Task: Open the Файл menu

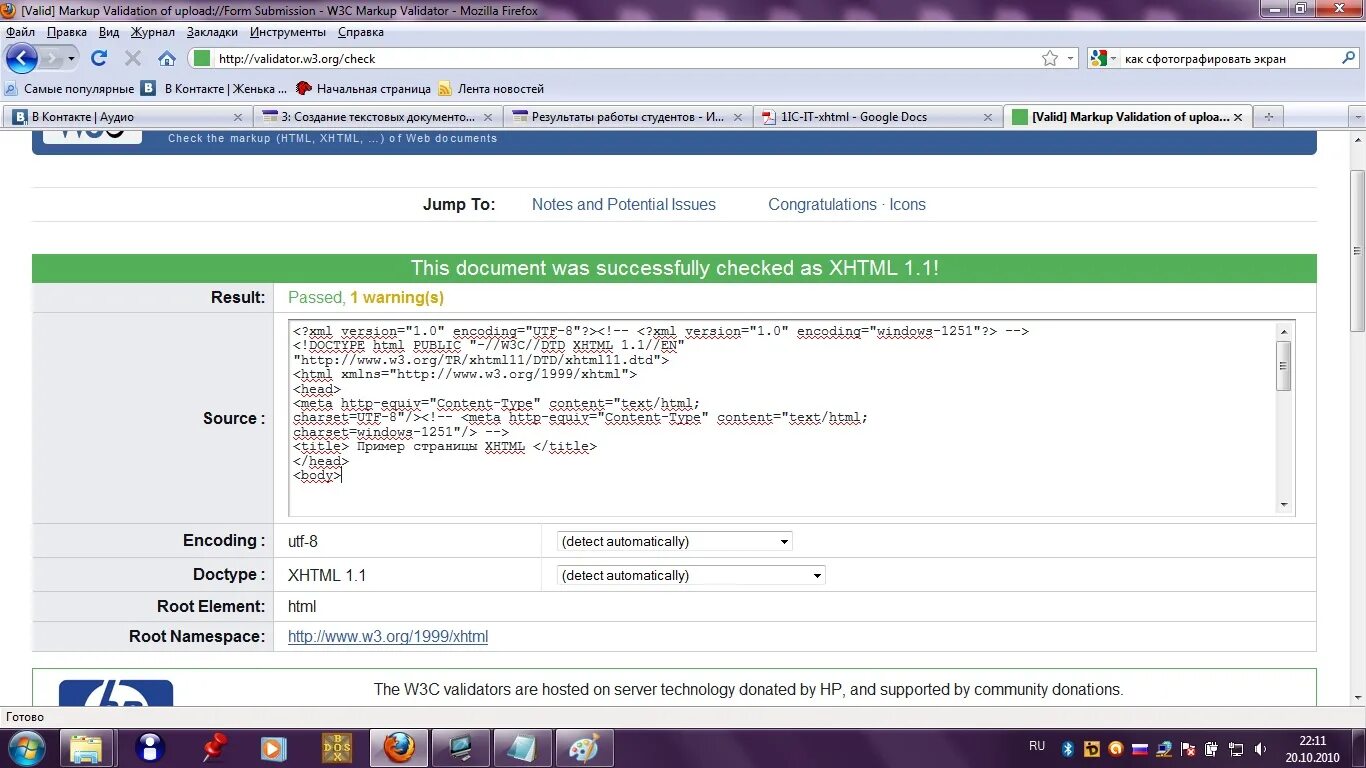Action: (x=20, y=32)
